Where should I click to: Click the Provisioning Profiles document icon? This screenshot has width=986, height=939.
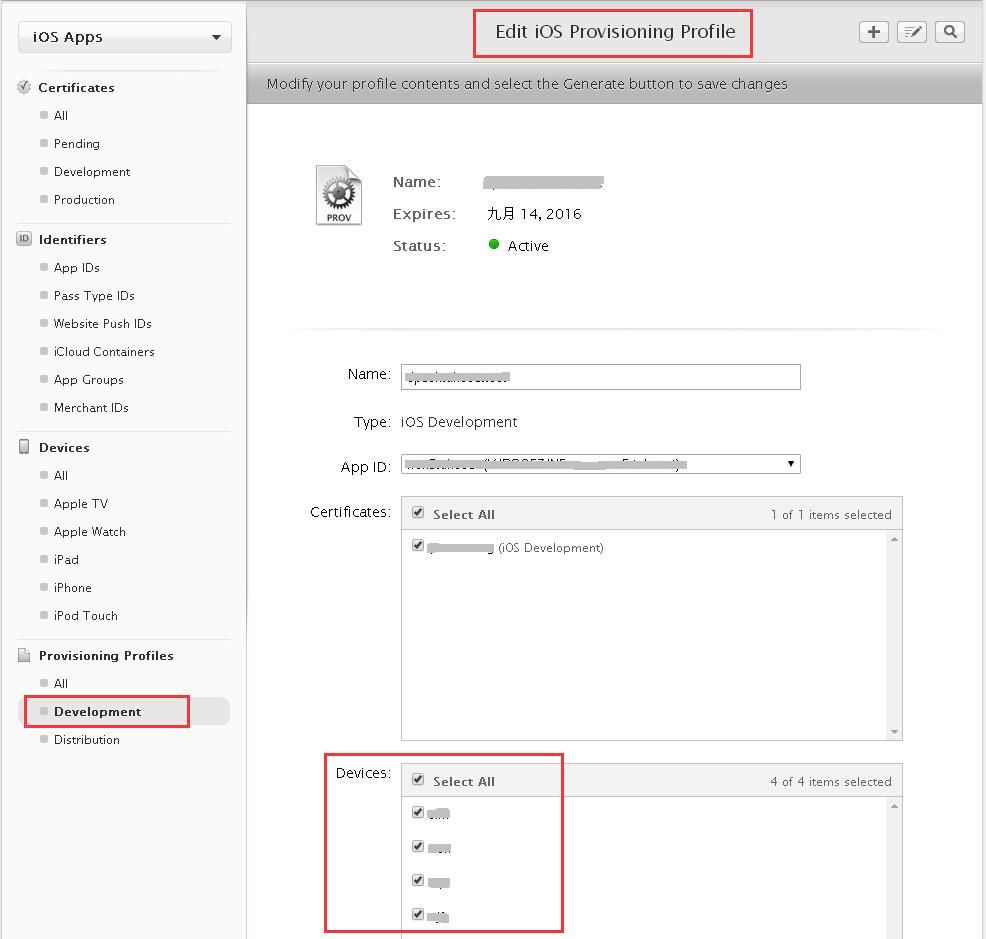coord(24,655)
